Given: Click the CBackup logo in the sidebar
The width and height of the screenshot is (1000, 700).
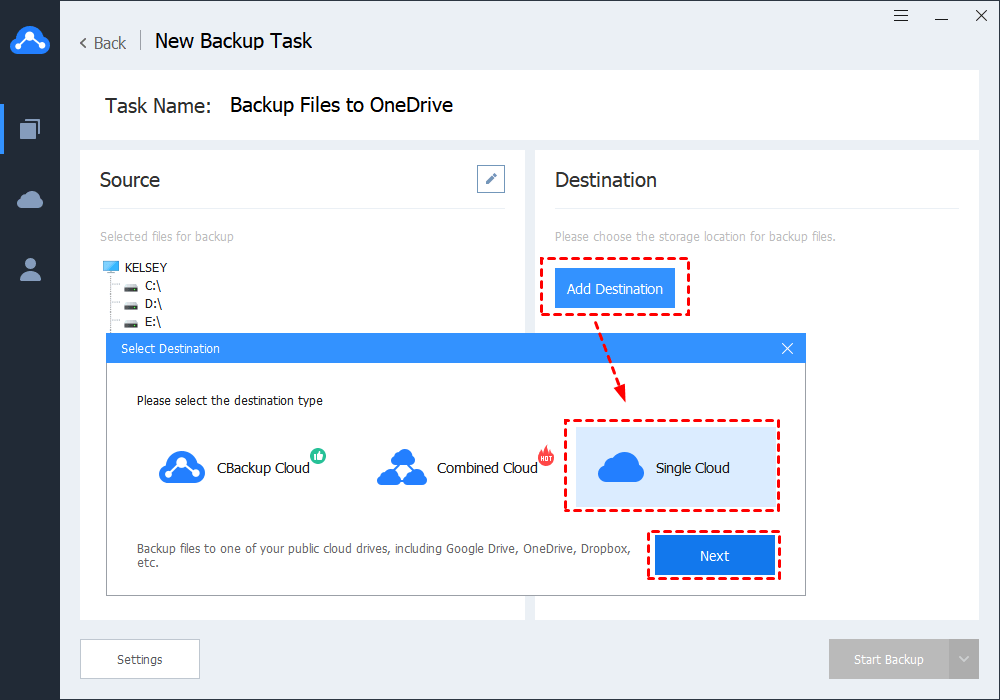Looking at the screenshot, I should click(29, 41).
